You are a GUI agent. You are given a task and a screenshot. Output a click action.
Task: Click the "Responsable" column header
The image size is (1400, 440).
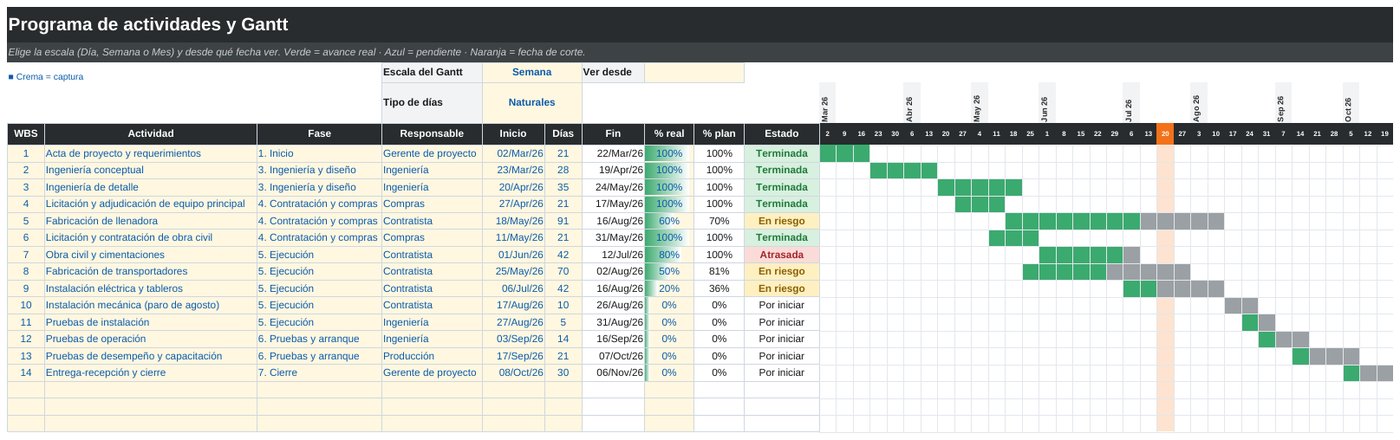pyautogui.click(x=432, y=133)
